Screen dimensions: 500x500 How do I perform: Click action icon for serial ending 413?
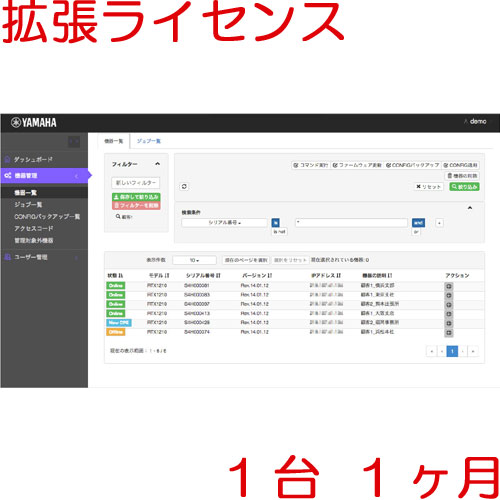click(449, 314)
